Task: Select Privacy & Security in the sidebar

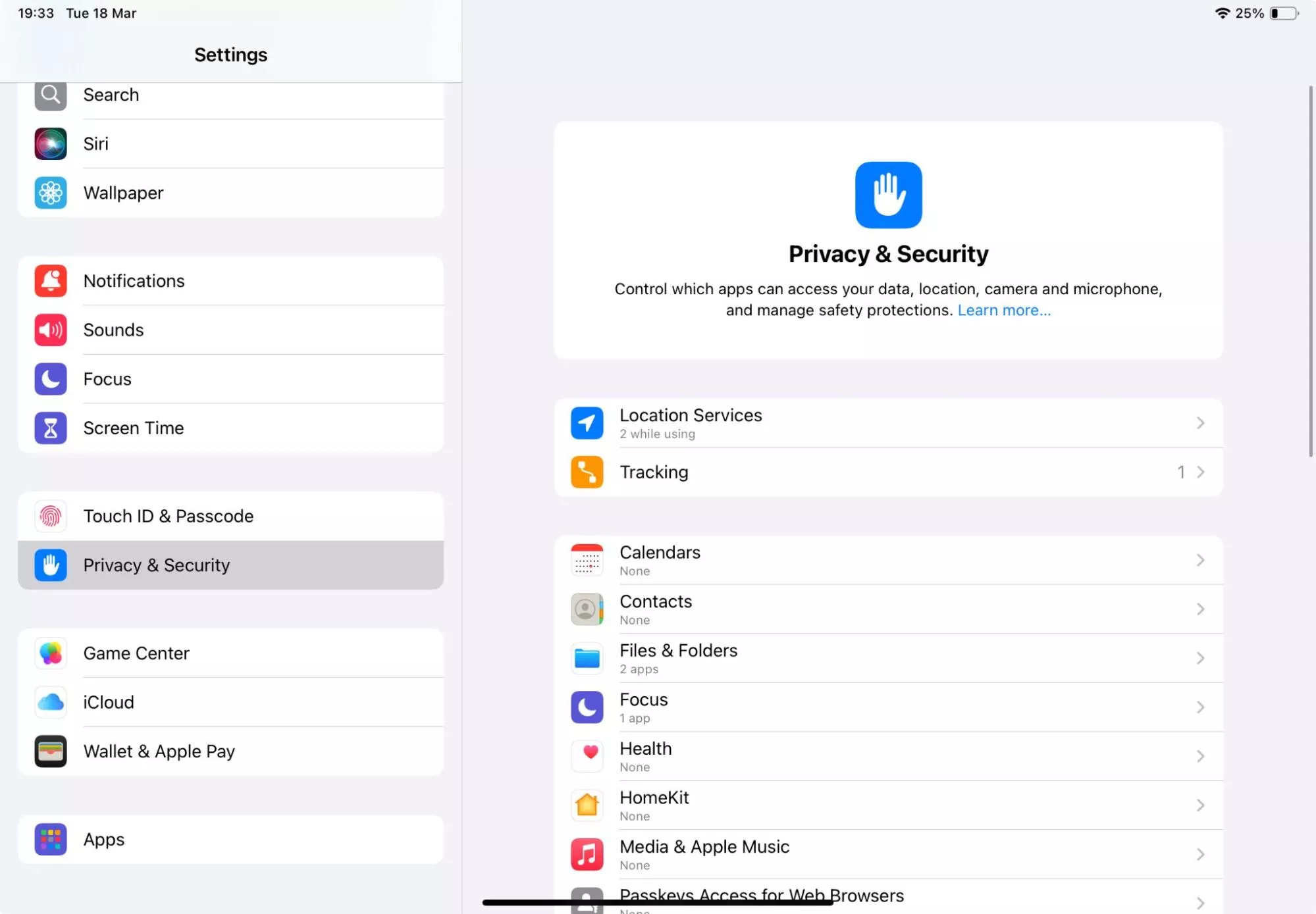Action: [x=230, y=565]
